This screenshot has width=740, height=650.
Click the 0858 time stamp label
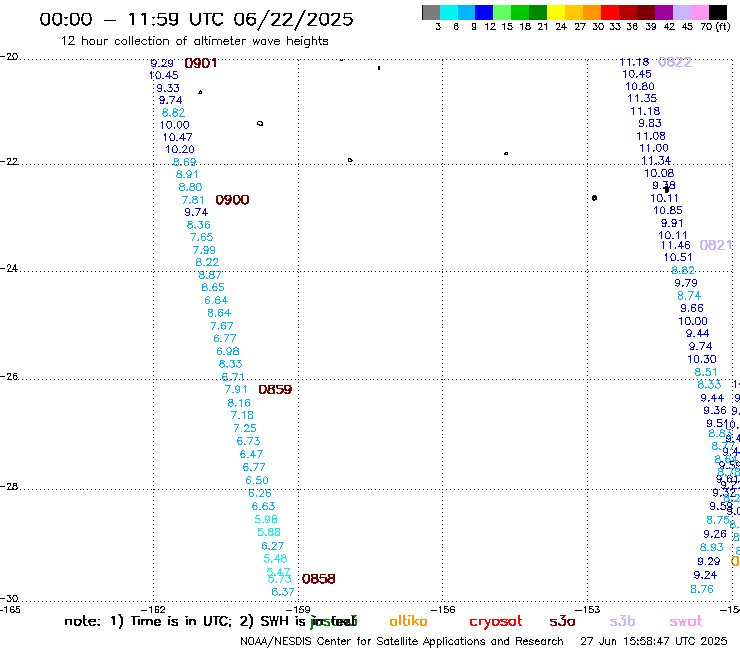pyautogui.click(x=319, y=579)
